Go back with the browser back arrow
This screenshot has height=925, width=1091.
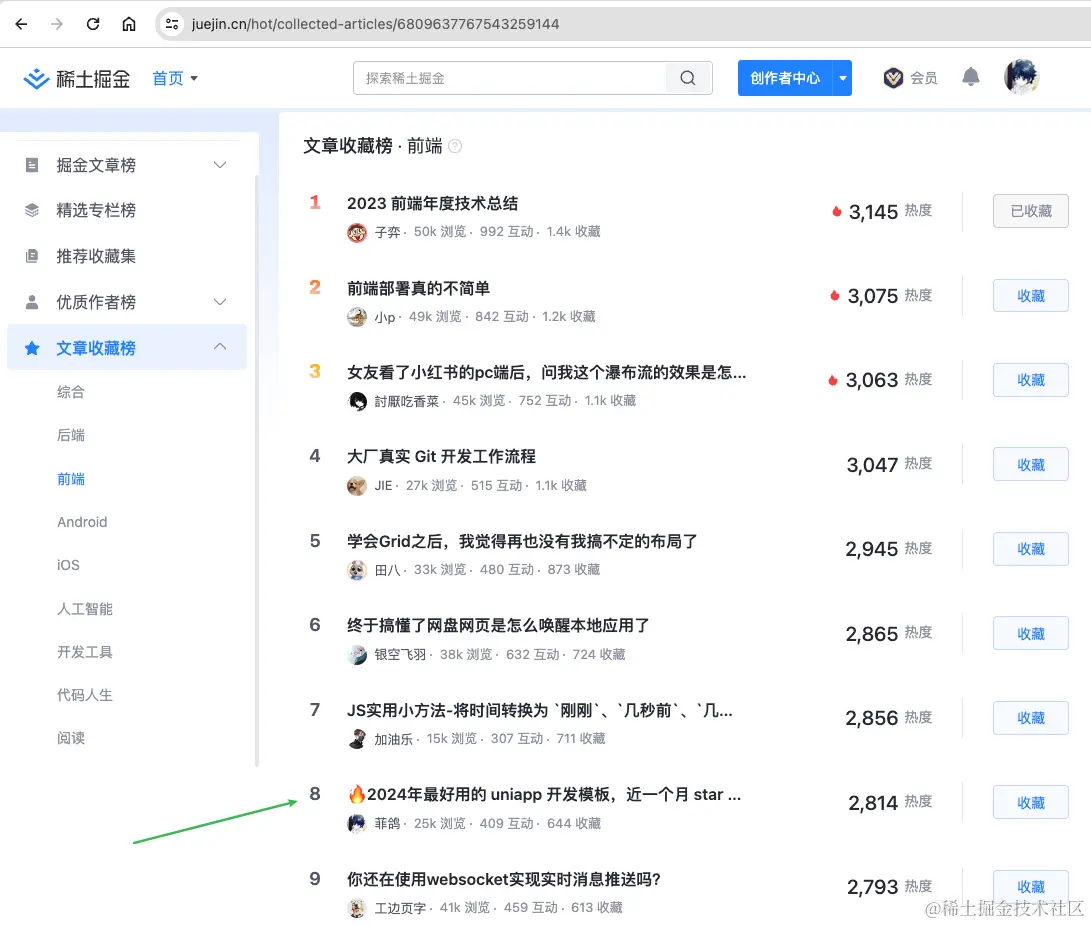coord(22,24)
